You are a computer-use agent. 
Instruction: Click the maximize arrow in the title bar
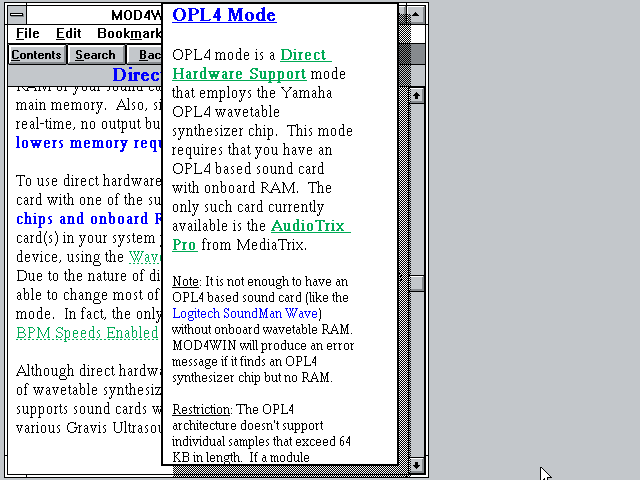418,14
